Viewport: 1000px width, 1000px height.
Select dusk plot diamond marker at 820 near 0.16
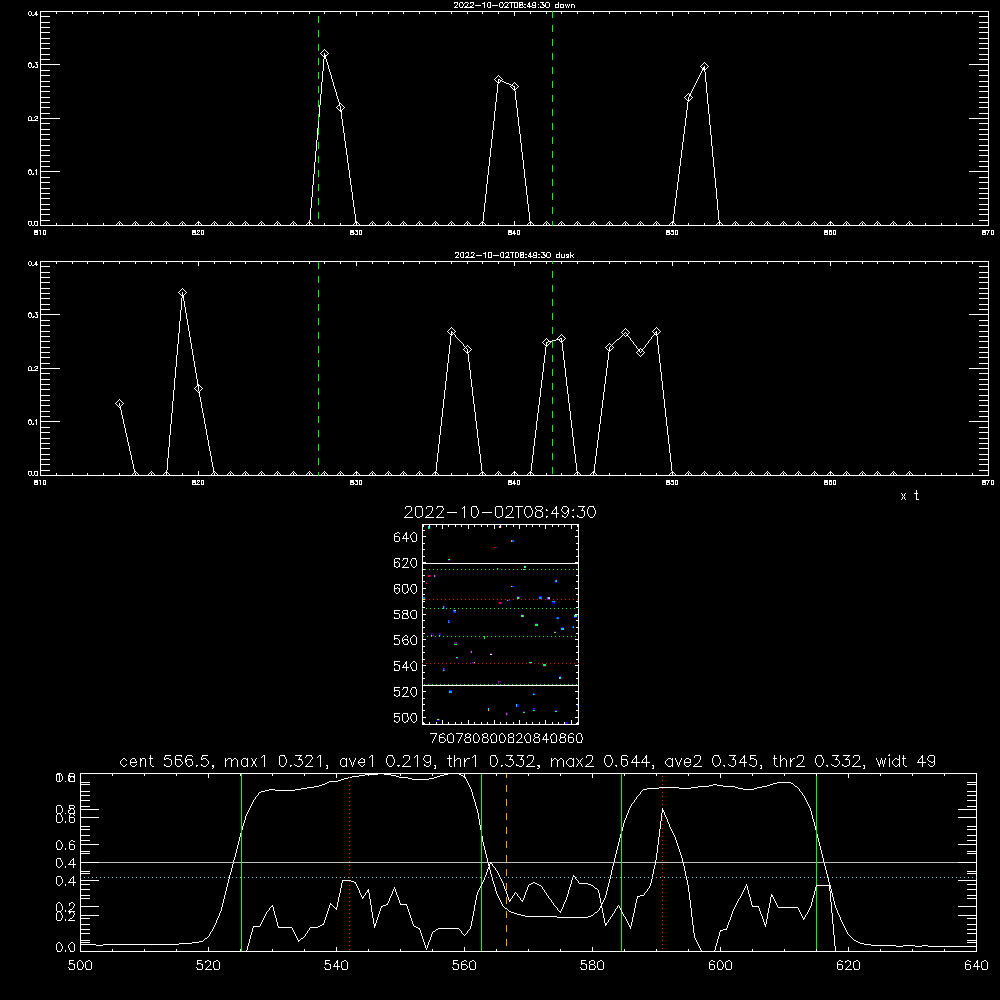[x=198, y=388]
